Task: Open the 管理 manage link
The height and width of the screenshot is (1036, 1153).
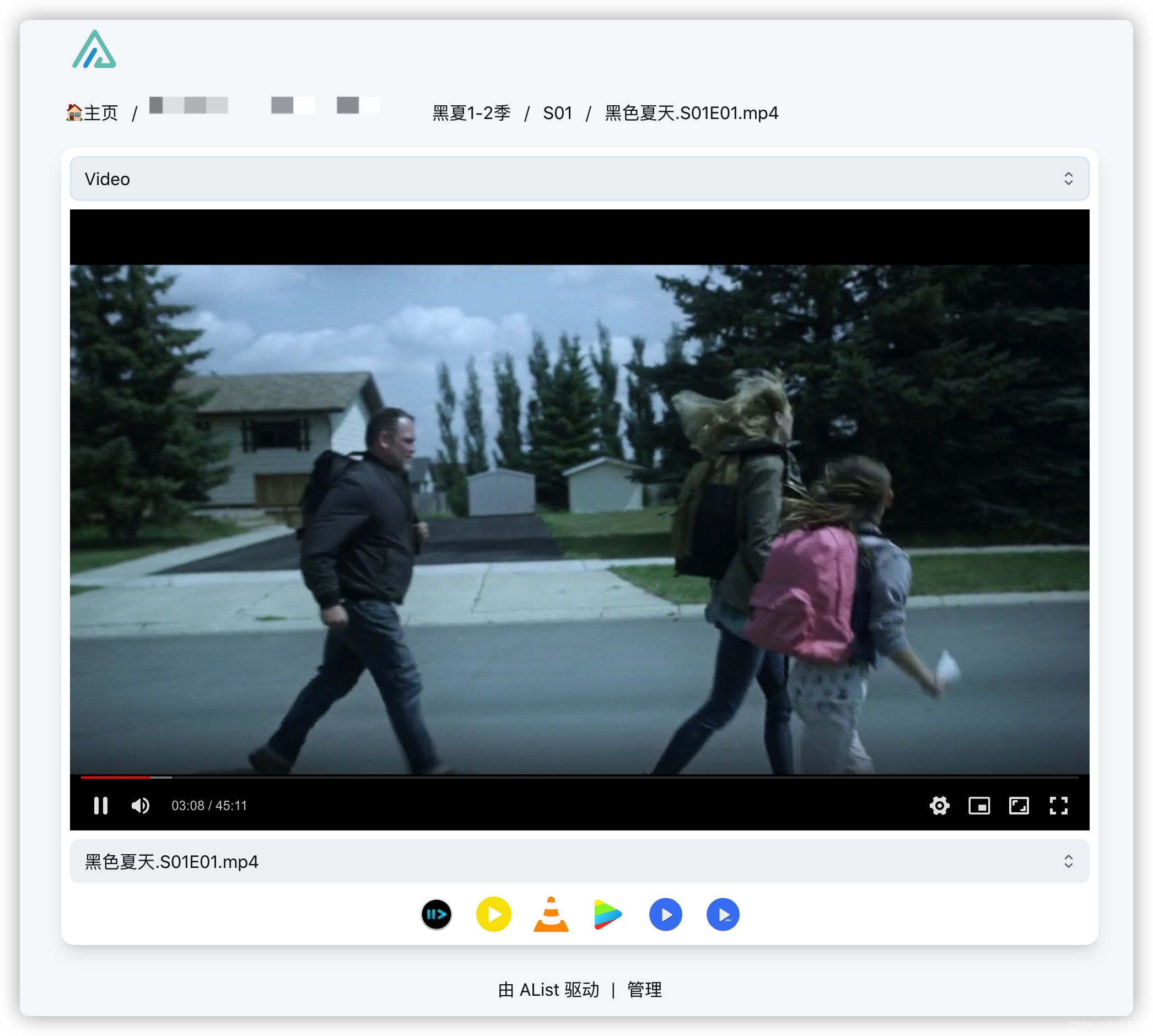Action: [x=644, y=990]
